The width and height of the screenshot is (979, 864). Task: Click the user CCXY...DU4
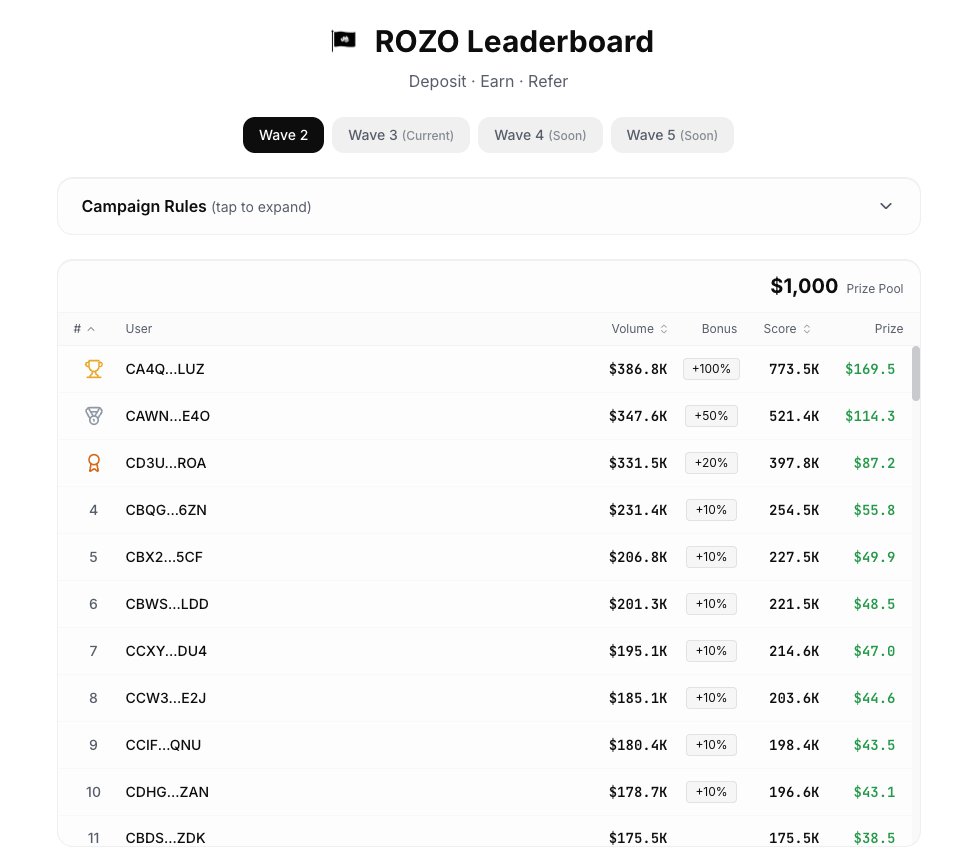click(x=166, y=650)
